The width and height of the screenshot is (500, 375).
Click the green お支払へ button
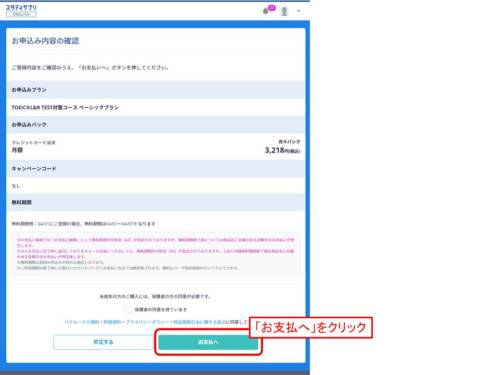(x=208, y=342)
